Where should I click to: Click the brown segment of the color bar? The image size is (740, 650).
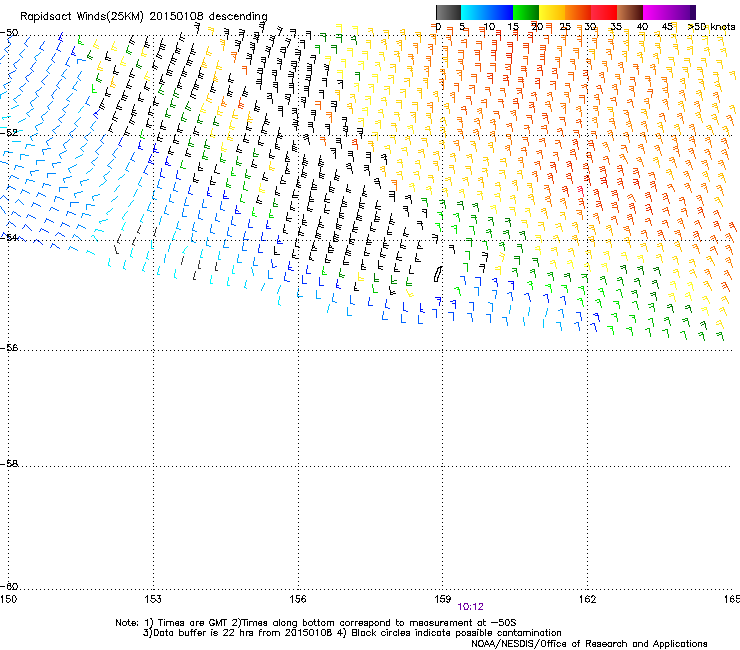630,12
